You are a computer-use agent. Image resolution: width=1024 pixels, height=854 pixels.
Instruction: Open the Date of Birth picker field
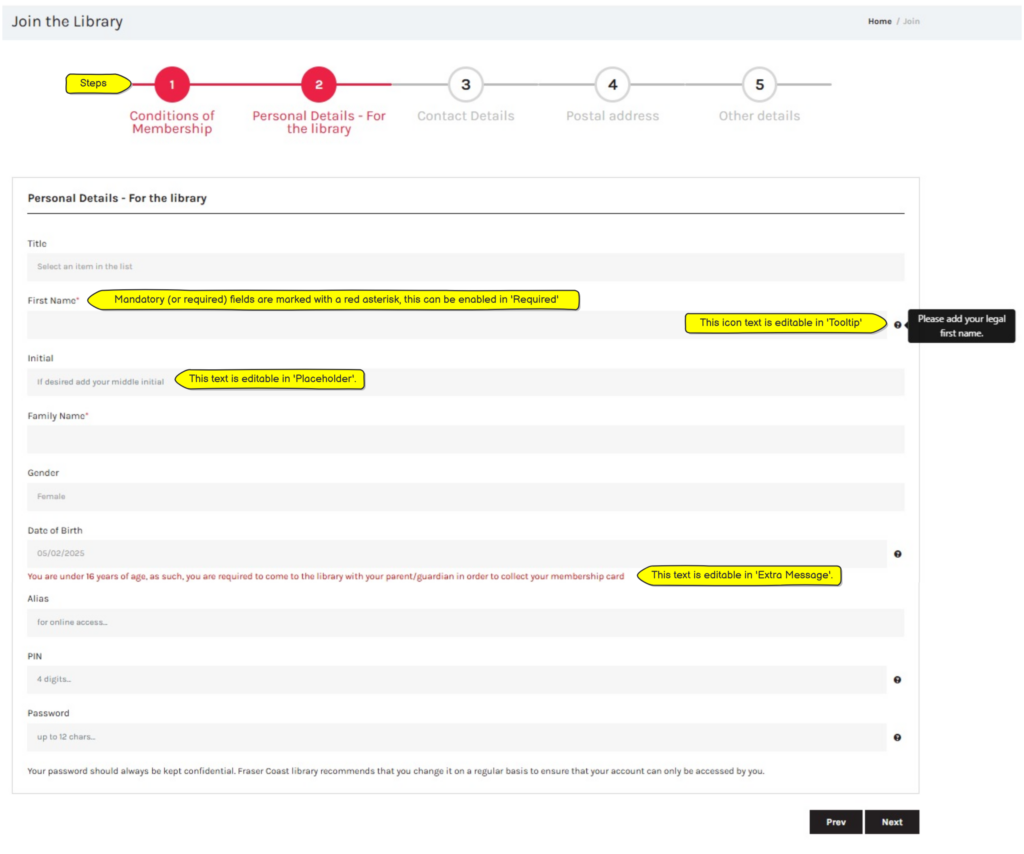[455, 554]
